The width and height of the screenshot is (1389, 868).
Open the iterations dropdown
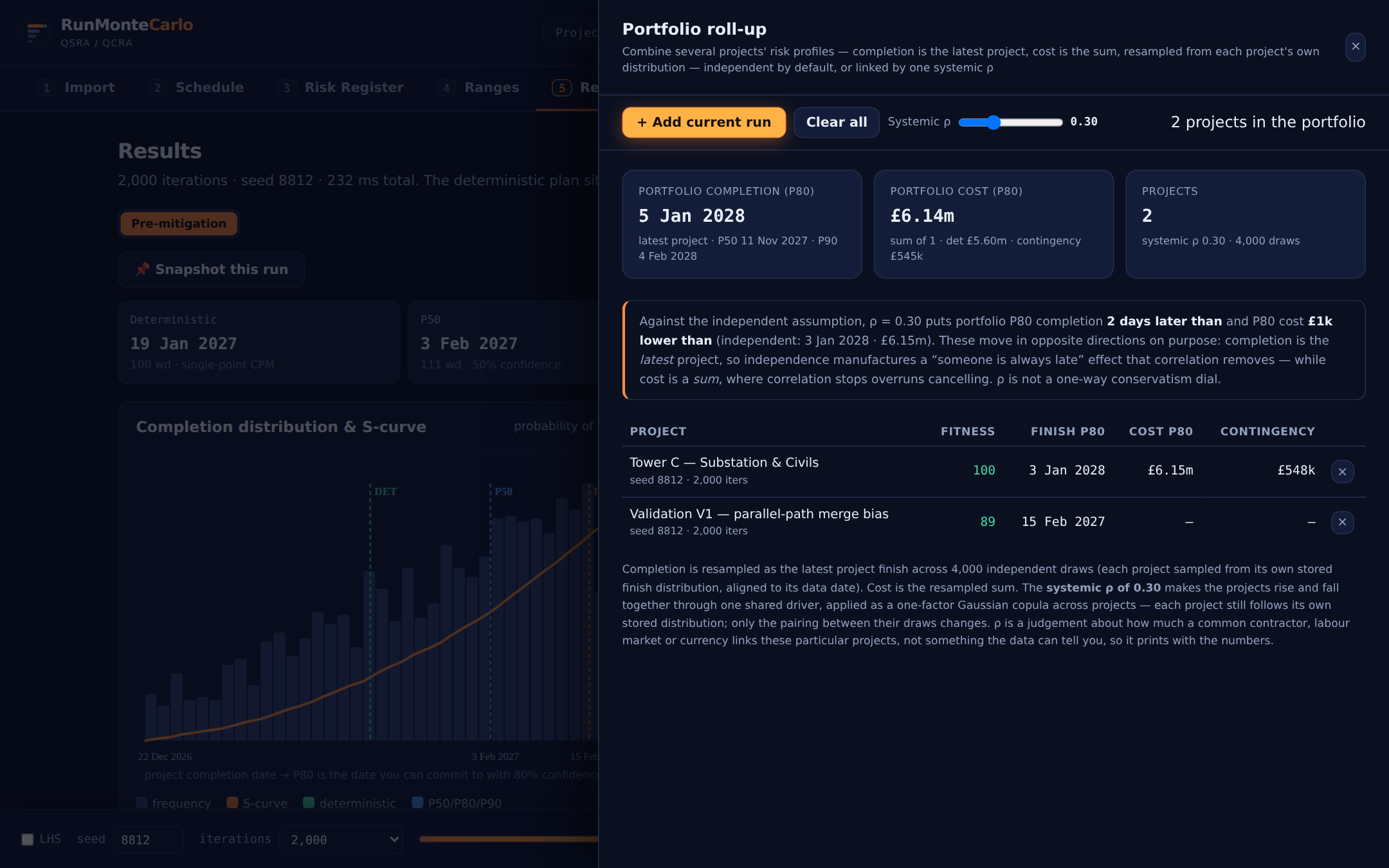click(341, 840)
